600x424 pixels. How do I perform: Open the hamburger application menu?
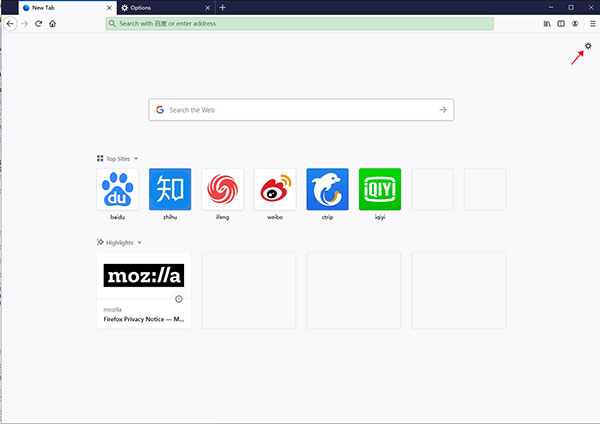click(x=593, y=24)
